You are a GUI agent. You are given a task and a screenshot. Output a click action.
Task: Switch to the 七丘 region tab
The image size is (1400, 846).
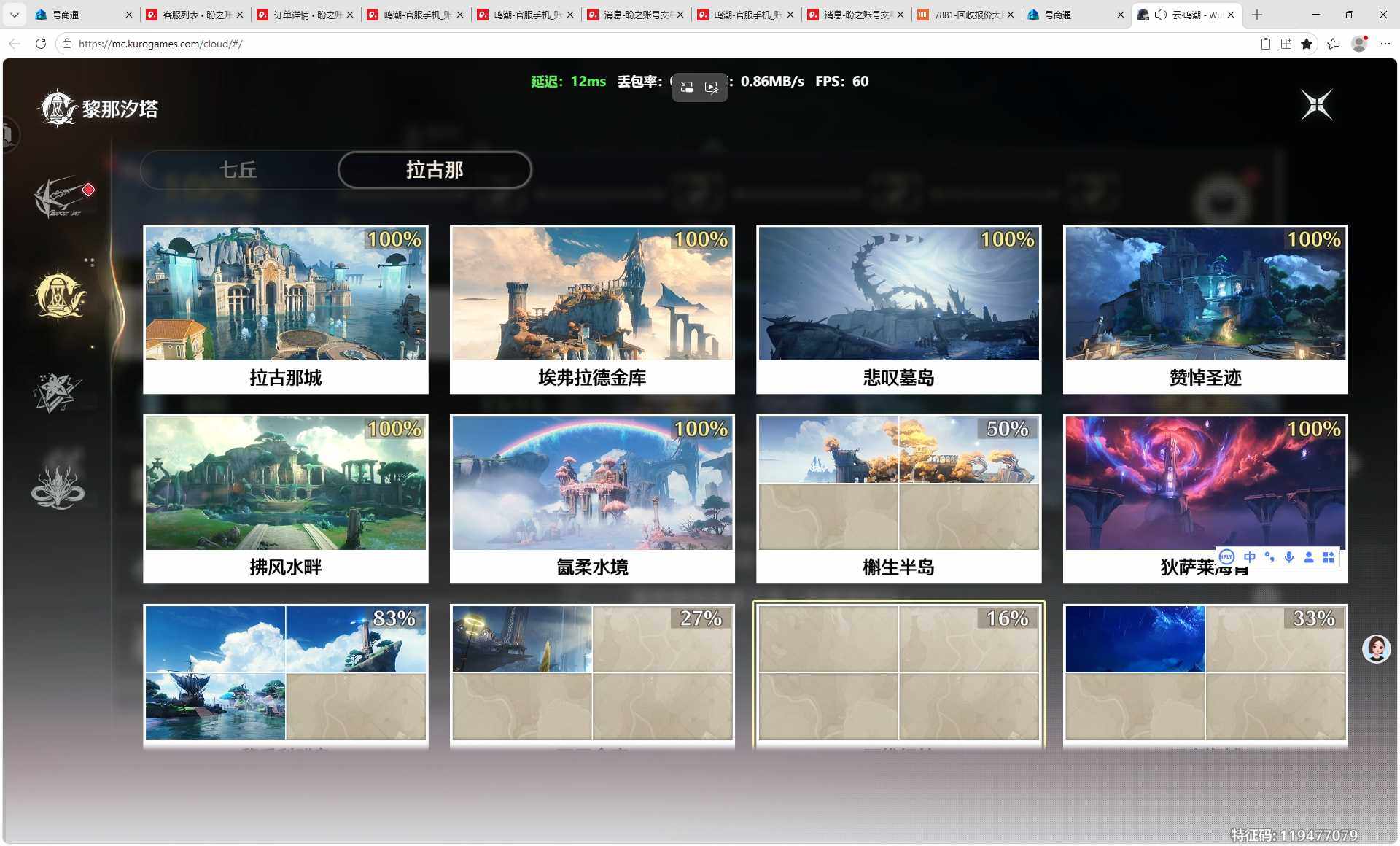(238, 170)
